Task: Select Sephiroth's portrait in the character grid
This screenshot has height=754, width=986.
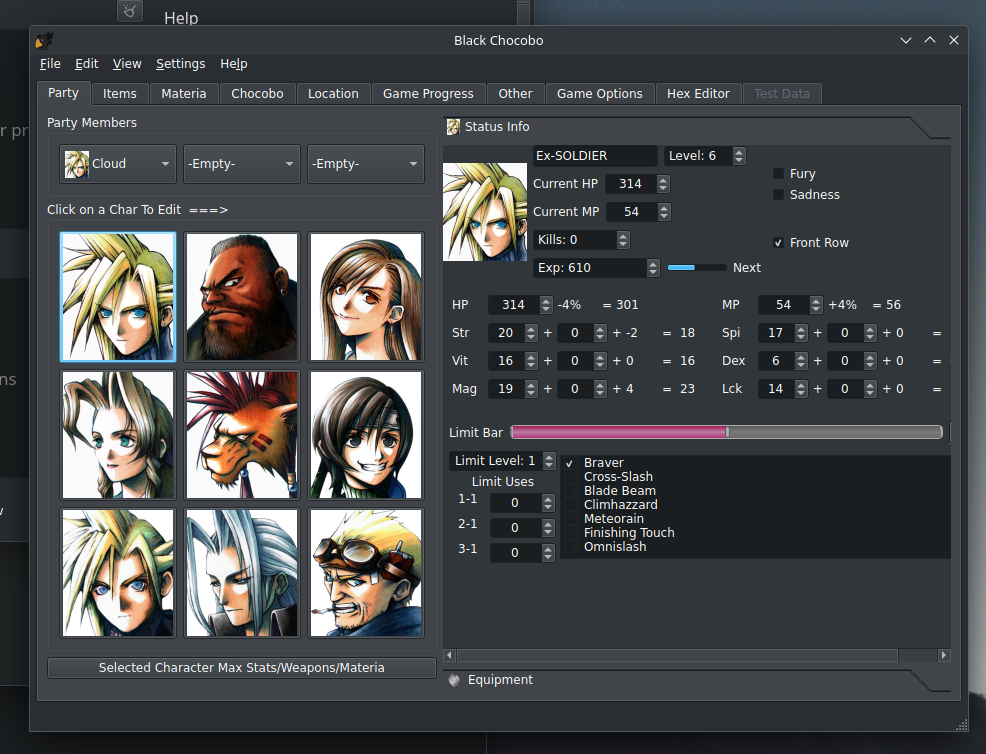Action: (242, 573)
